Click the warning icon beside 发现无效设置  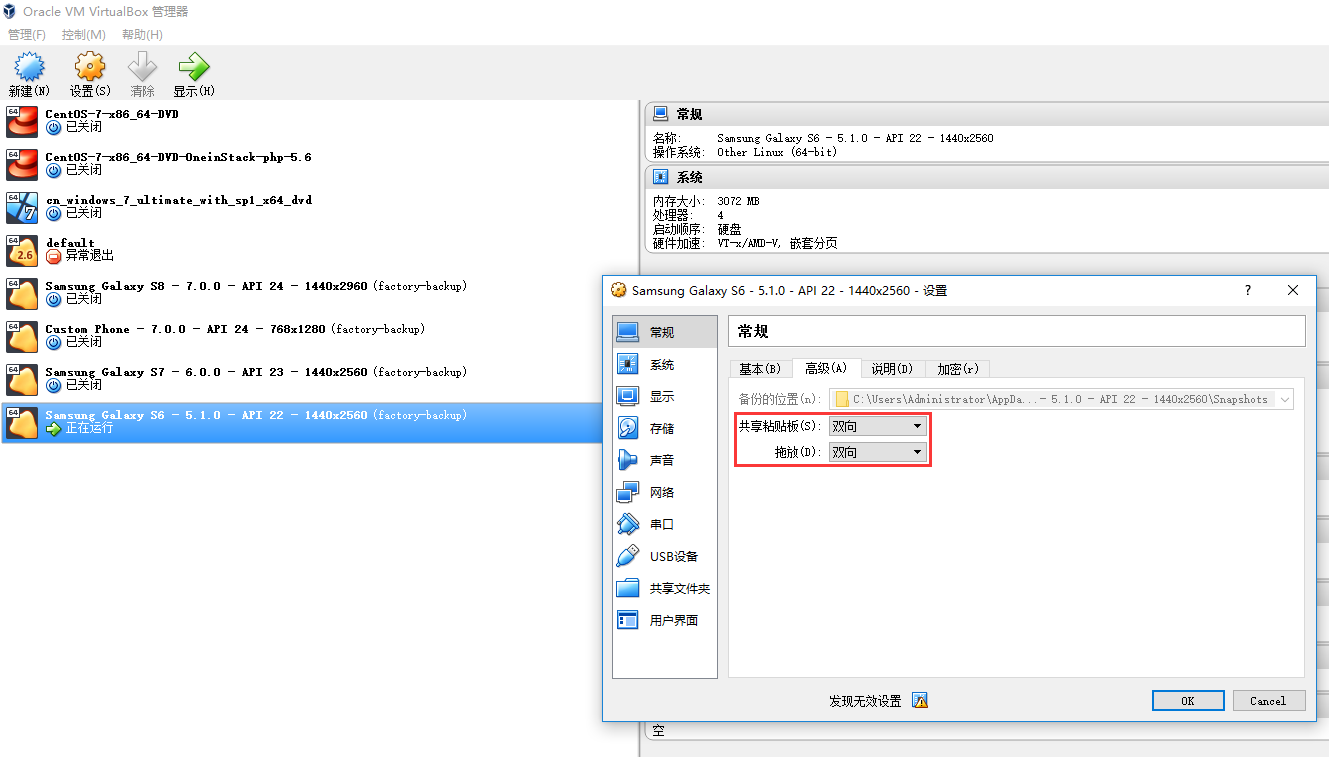click(920, 701)
